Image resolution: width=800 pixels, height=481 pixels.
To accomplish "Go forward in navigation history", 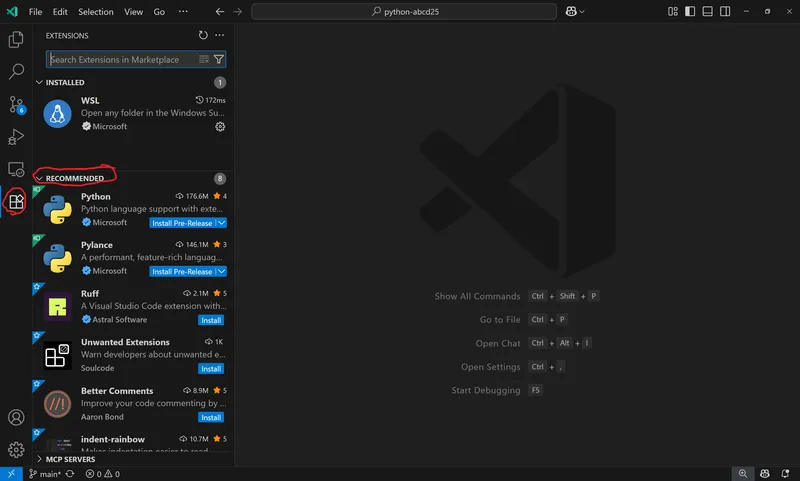I will click(237, 11).
